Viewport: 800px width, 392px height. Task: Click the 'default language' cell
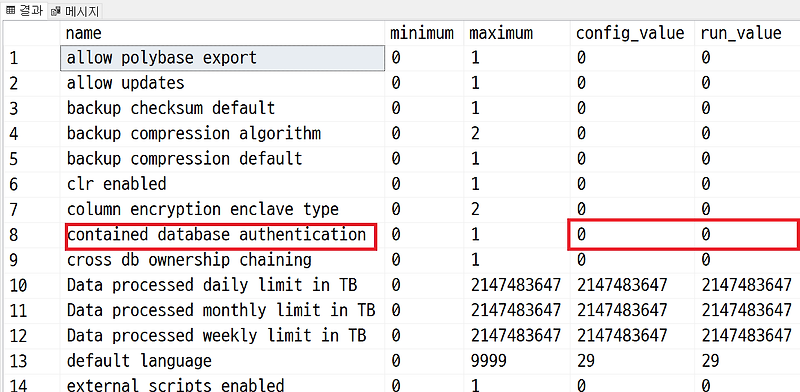(x=222, y=361)
